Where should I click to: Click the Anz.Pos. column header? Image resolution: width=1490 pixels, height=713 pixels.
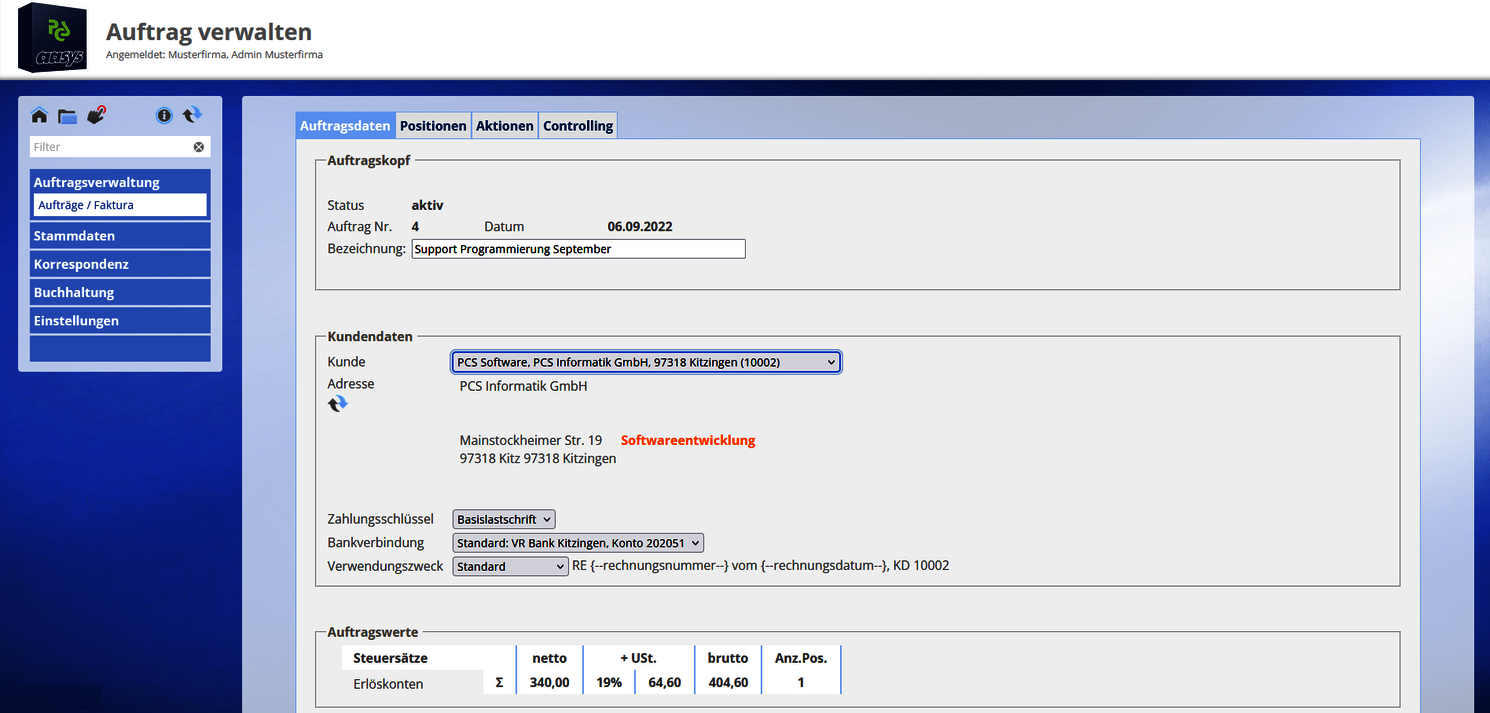801,658
